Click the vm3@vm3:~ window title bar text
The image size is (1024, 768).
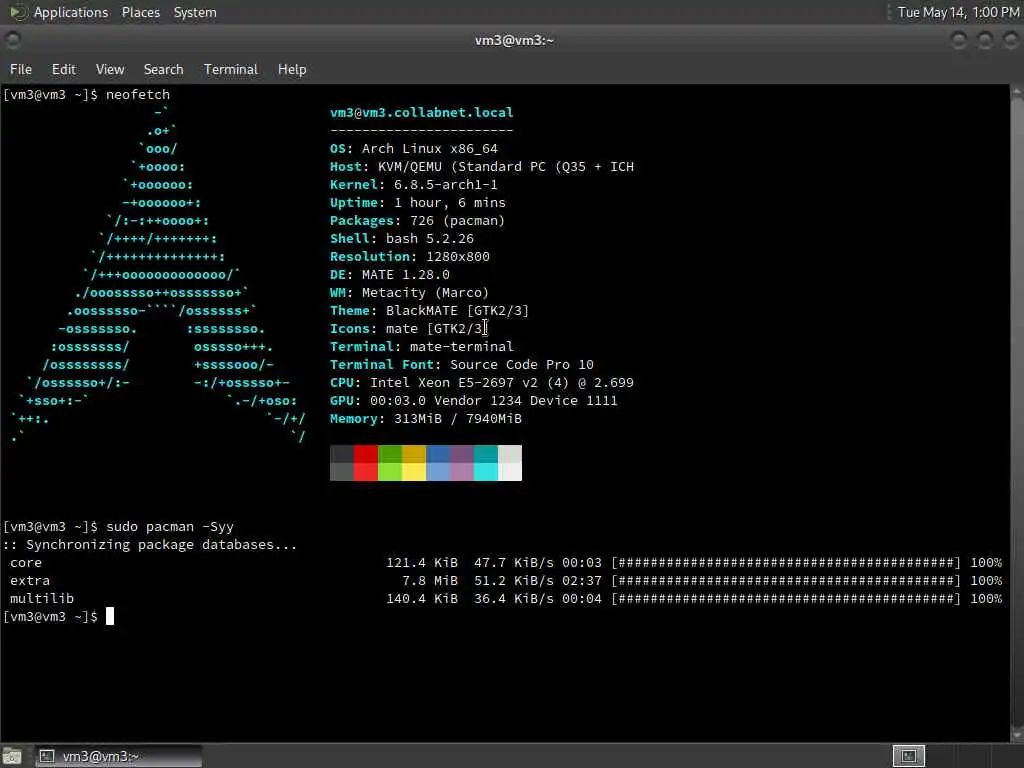click(514, 40)
